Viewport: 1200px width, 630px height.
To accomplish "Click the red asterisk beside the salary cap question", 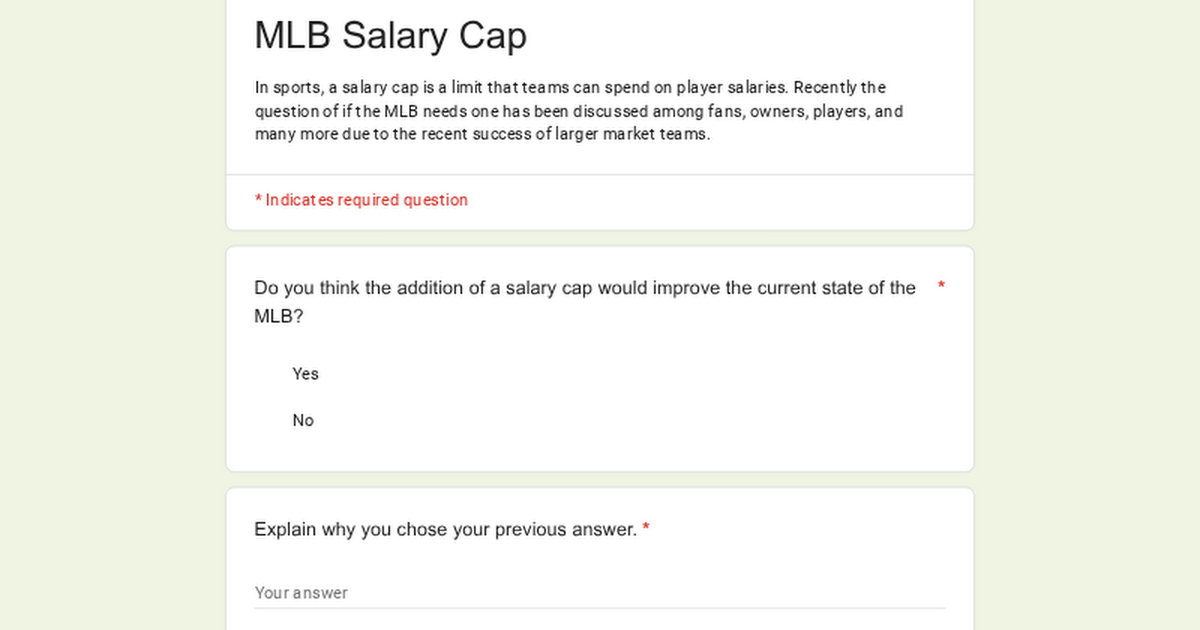I will pos(941,287).
